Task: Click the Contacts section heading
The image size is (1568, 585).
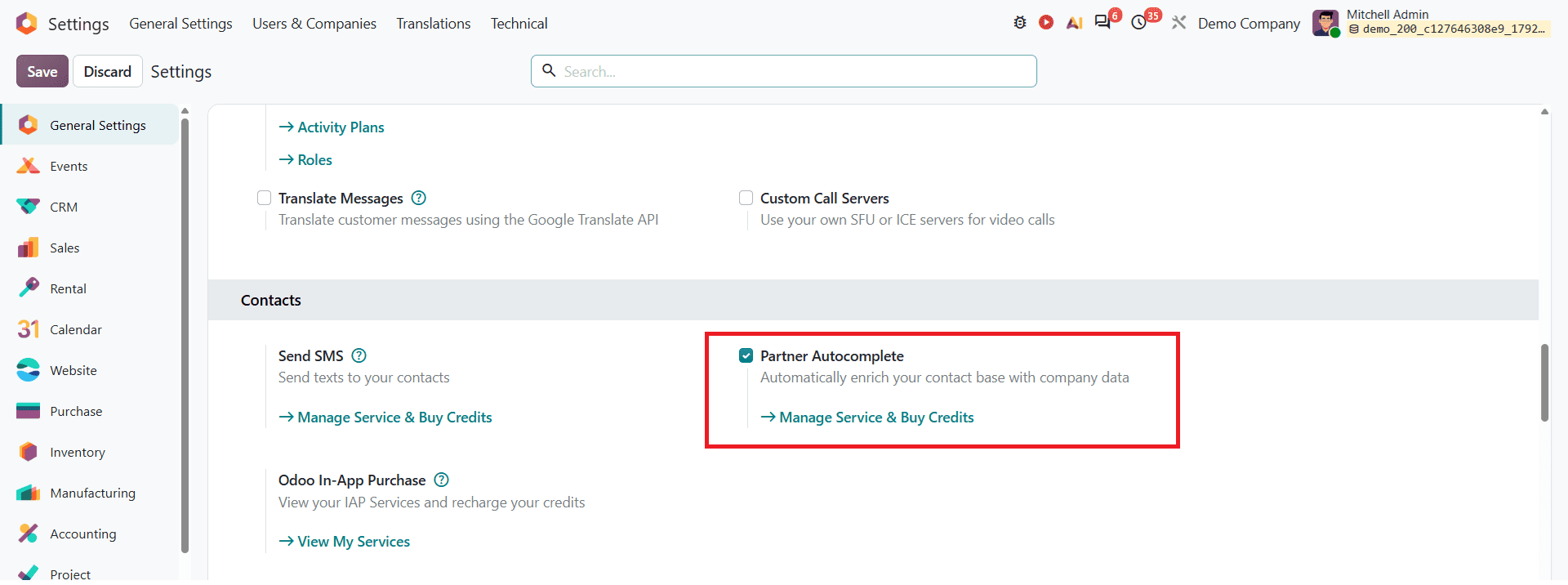Action: point(271,300)
